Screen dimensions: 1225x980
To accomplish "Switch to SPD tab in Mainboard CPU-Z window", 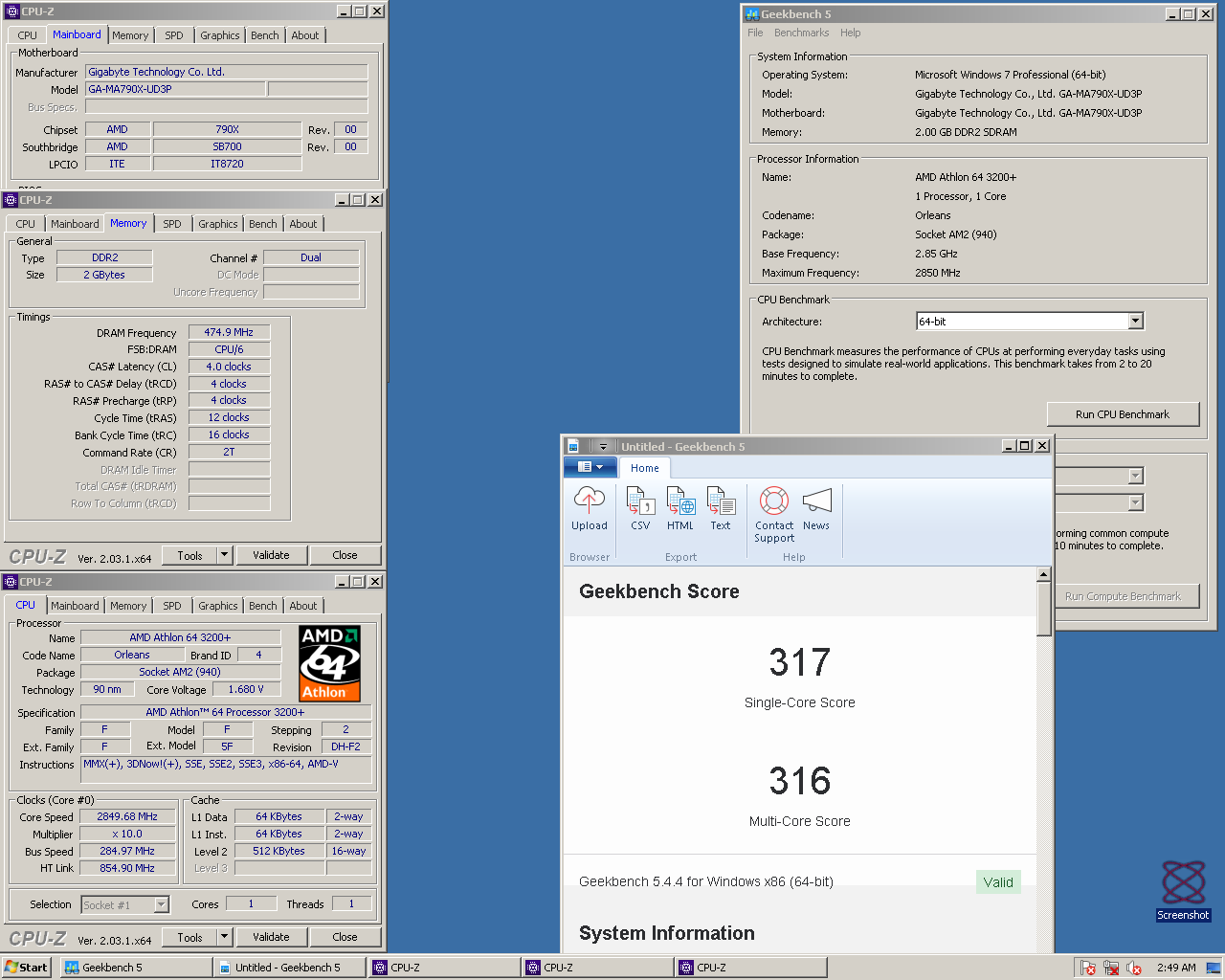I will pos(173,35).
